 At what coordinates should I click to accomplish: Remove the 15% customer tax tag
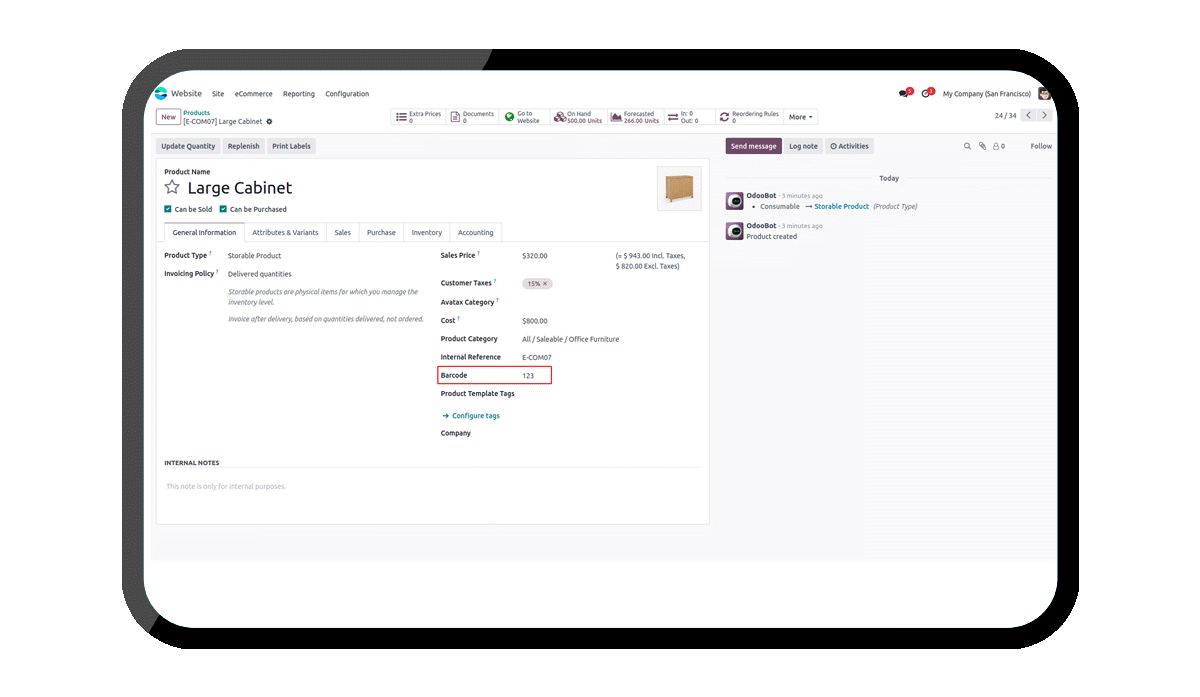click(x=545, y=284)
